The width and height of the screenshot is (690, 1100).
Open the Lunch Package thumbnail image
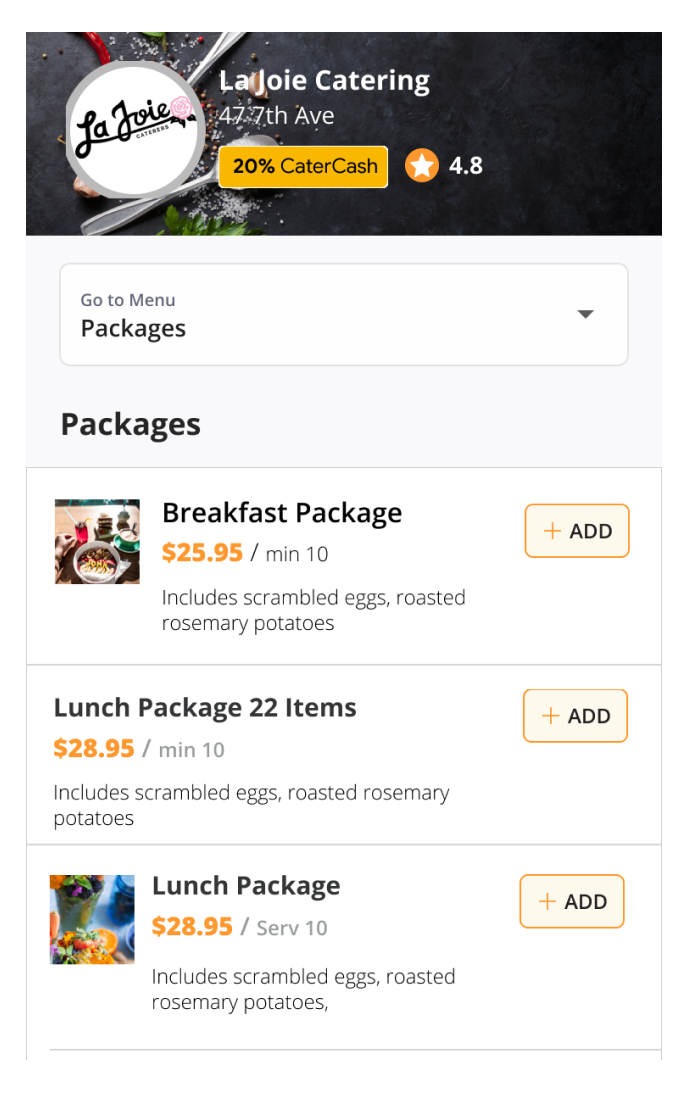coord(92,919)
